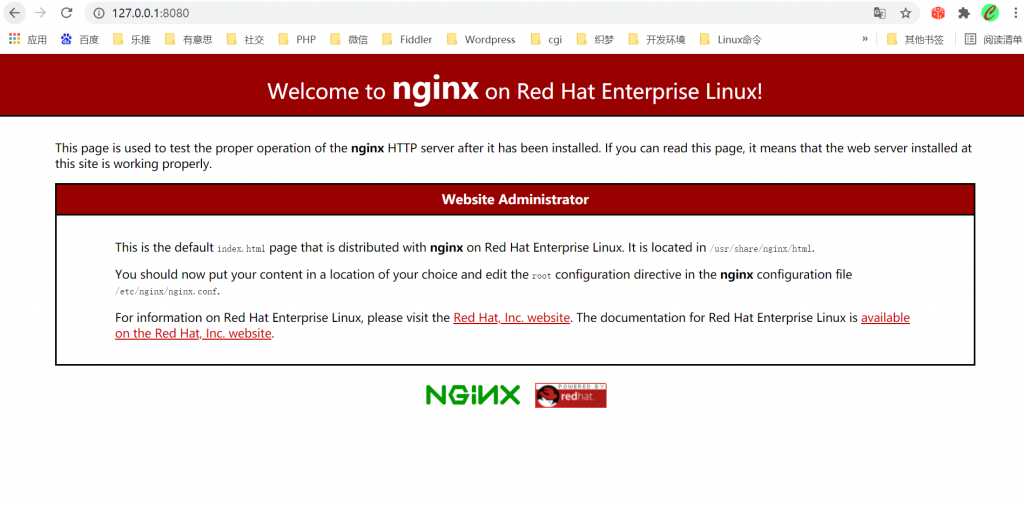
Task: Click the /usr/share/nginx/html path text
Action: [761, 249]
